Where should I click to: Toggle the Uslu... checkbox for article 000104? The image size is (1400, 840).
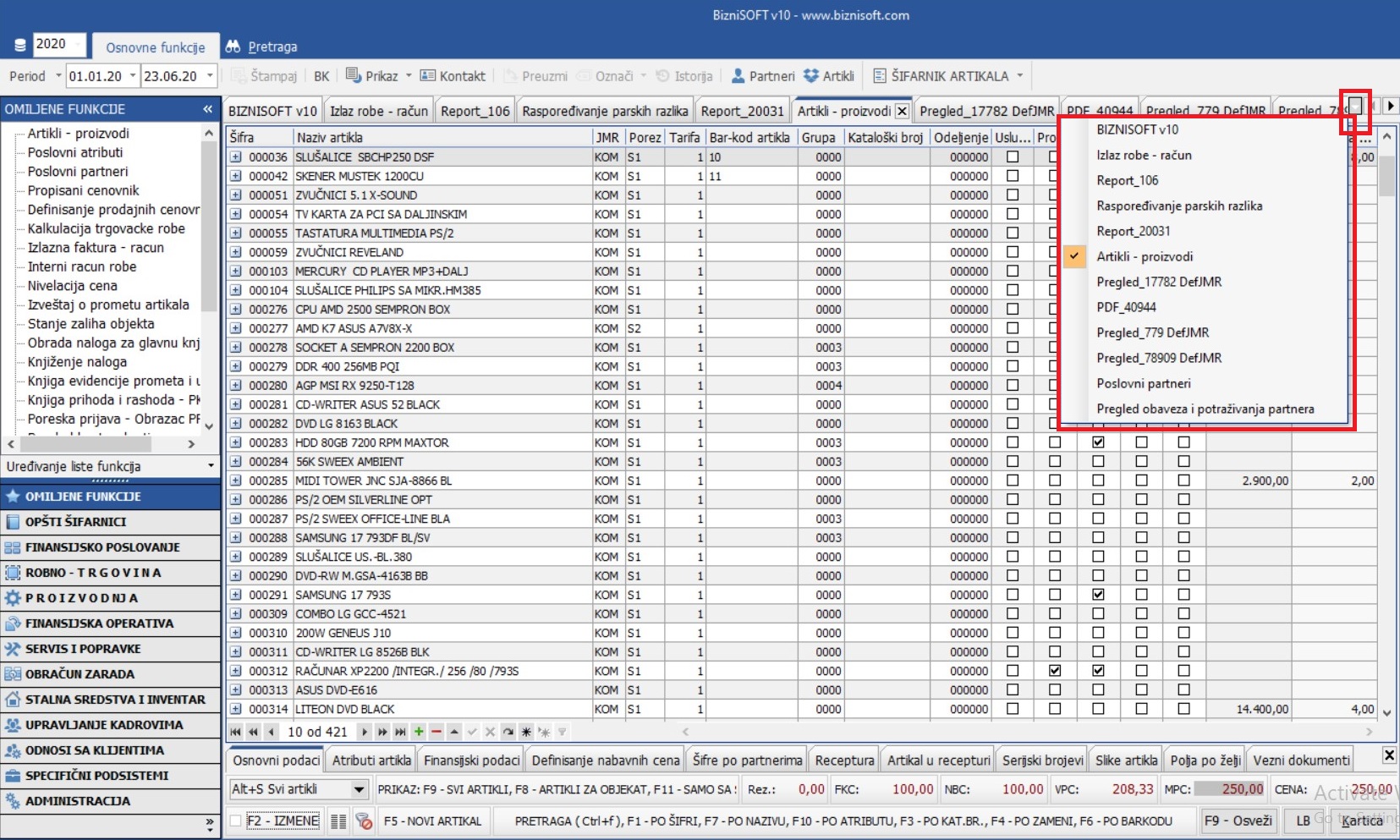(x=1013, y=290)
